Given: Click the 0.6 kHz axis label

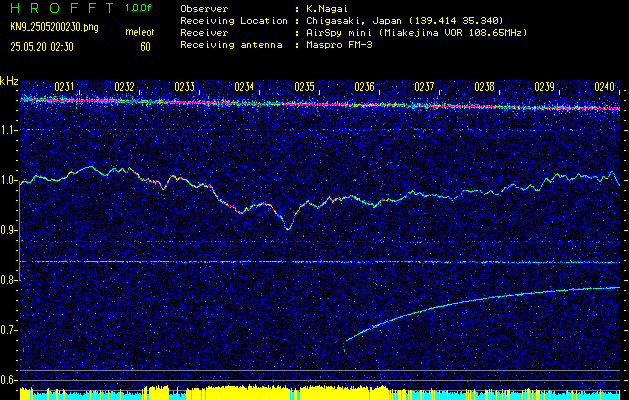Looking at the screenshot, I should click(x=8, y=380).
